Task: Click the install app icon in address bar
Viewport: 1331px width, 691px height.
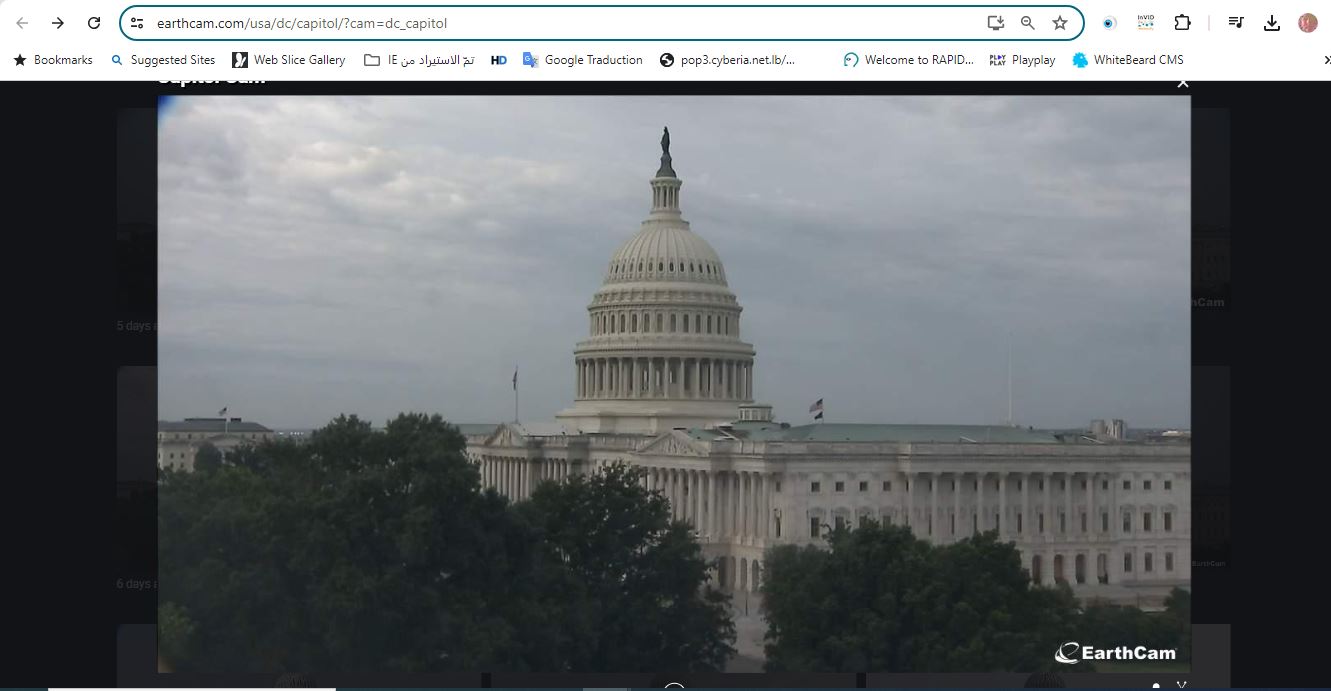Action: (995, 23)
